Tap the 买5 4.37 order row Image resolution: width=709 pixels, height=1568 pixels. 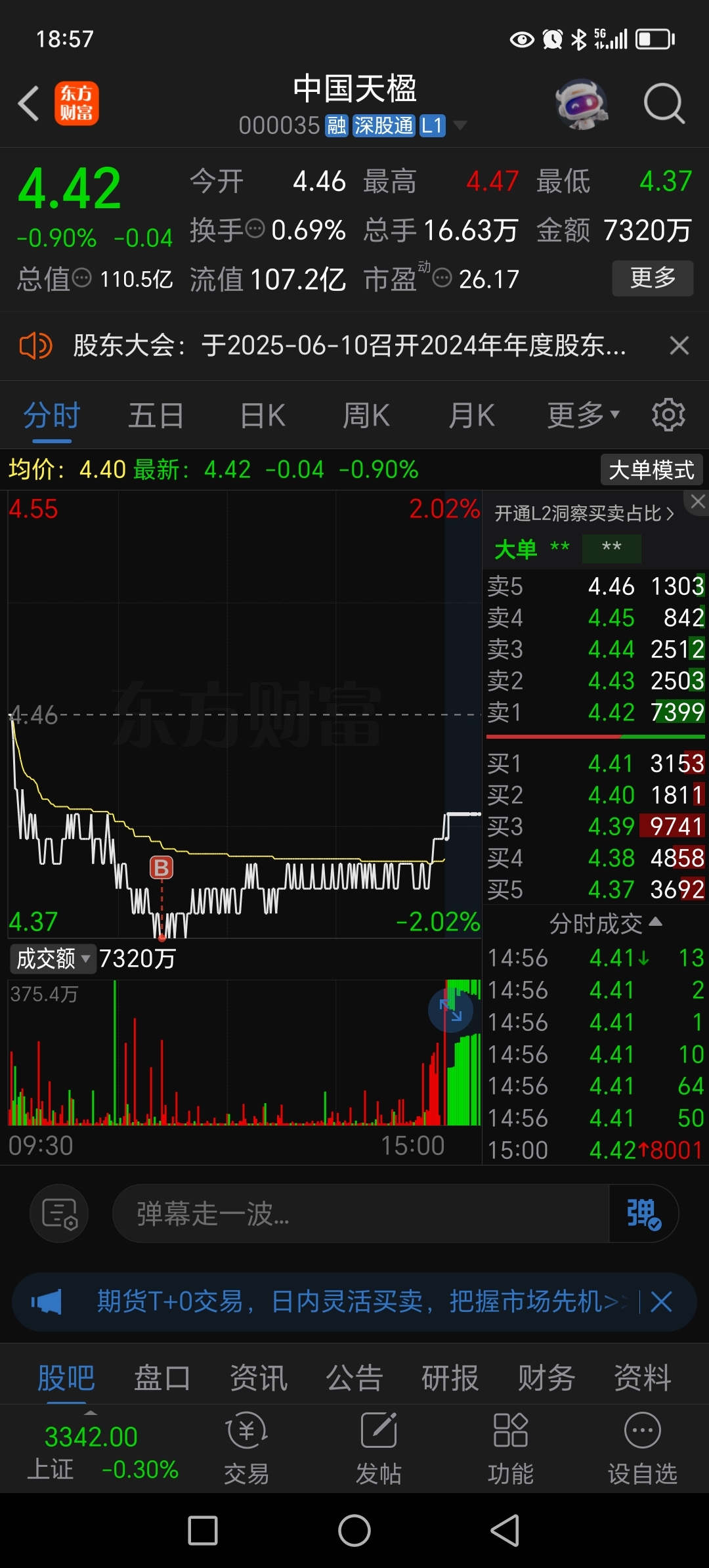pyautogui.click(x=595, y=889)
